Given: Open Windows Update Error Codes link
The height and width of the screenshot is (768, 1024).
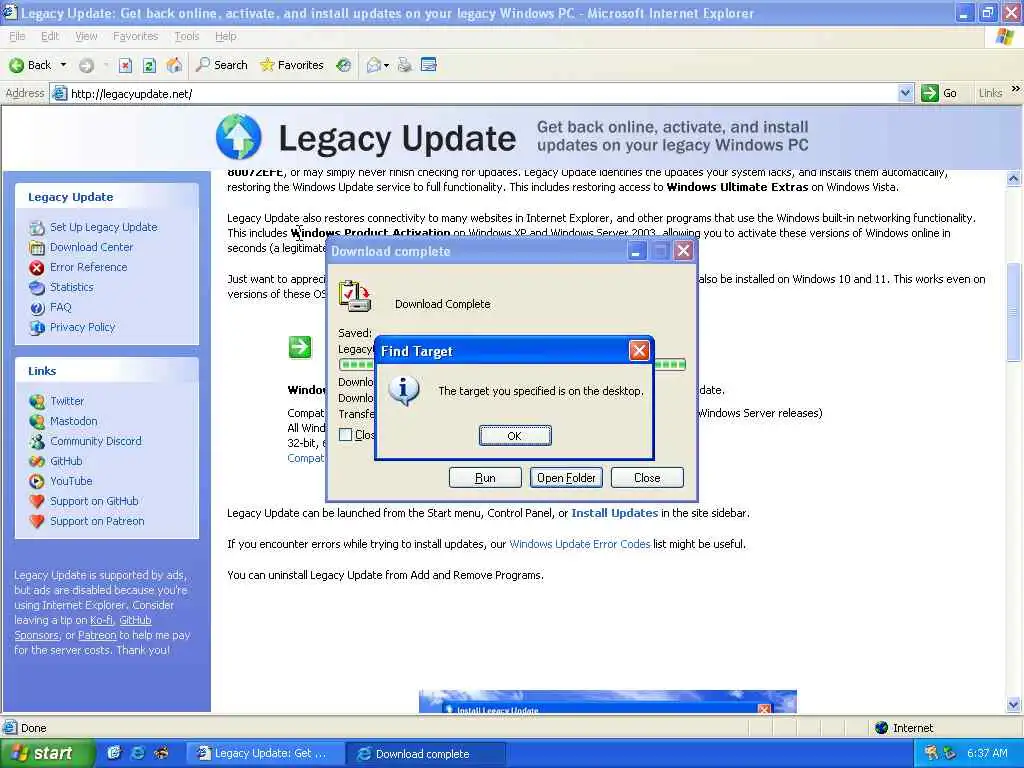Looking at the screenshot, I should coord(579,544).
